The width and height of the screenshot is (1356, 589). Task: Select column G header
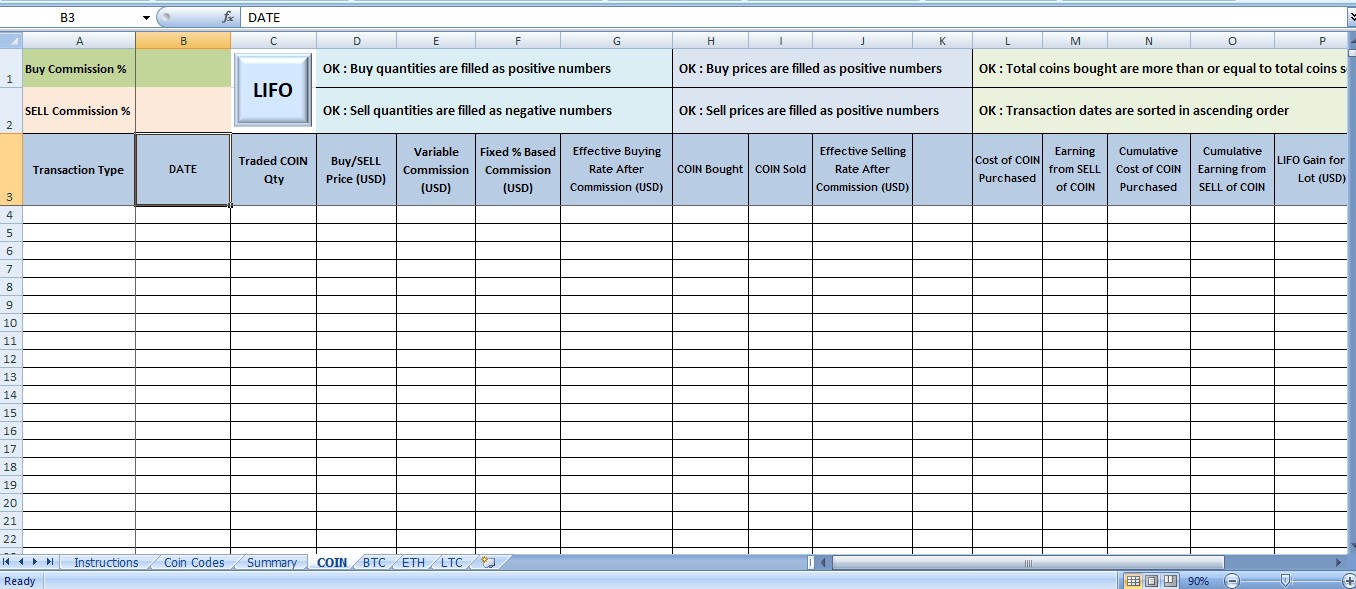pyautogui.click(x=616, y=41)
